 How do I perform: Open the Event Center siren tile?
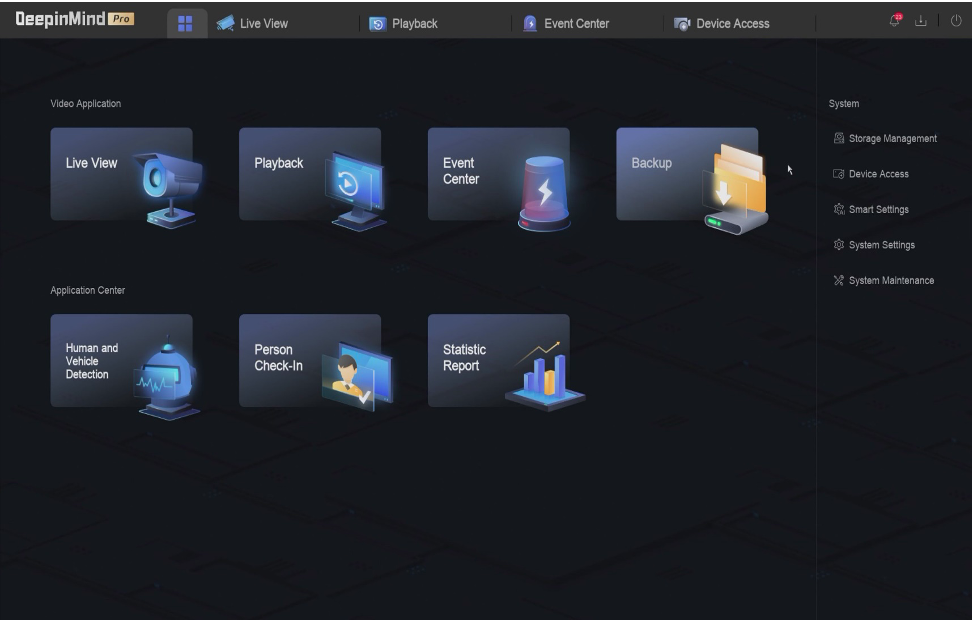coord(498,174)
